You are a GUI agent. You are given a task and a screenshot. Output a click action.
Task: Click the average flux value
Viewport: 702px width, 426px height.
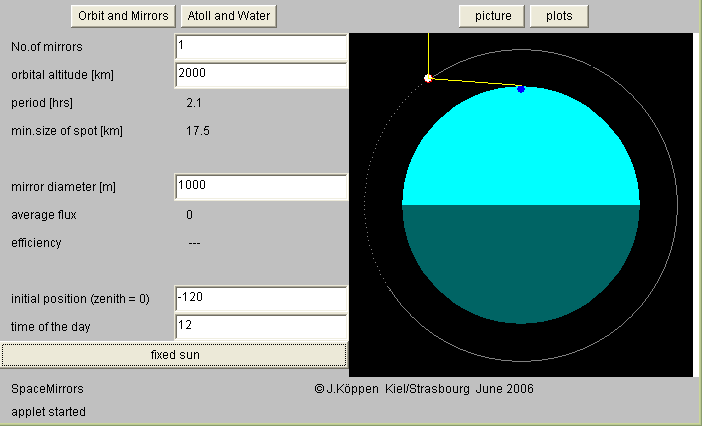coord(189,214)
